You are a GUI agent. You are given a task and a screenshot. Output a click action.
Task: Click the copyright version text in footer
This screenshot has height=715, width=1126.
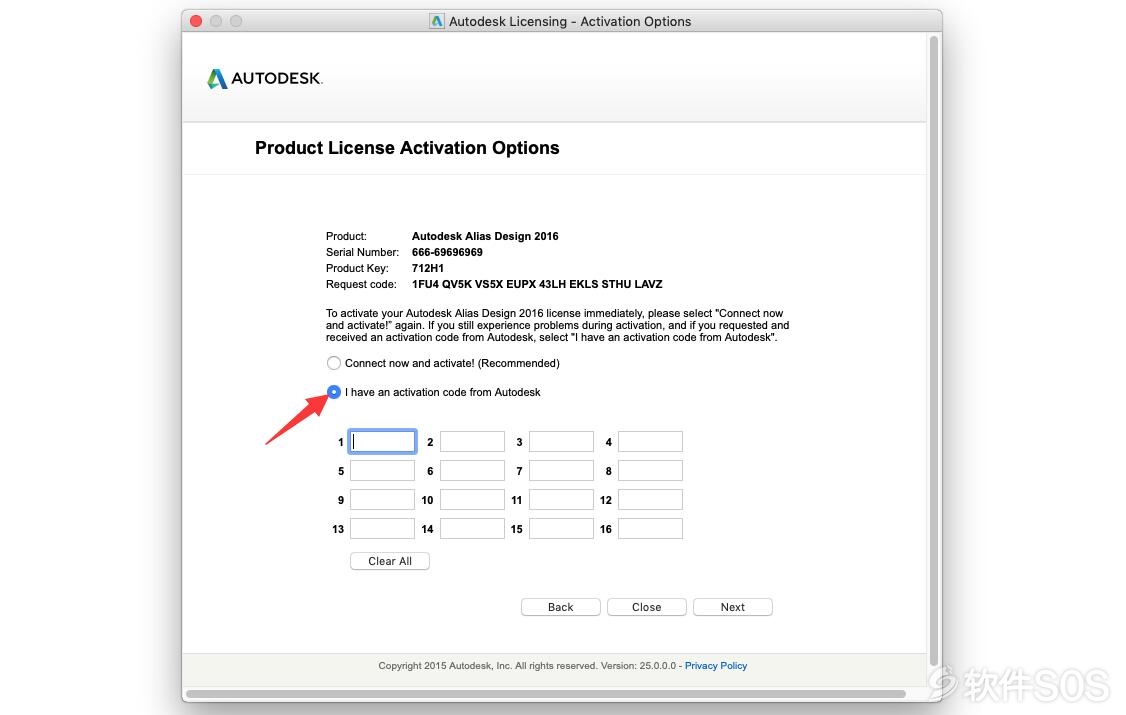(527, 666)
